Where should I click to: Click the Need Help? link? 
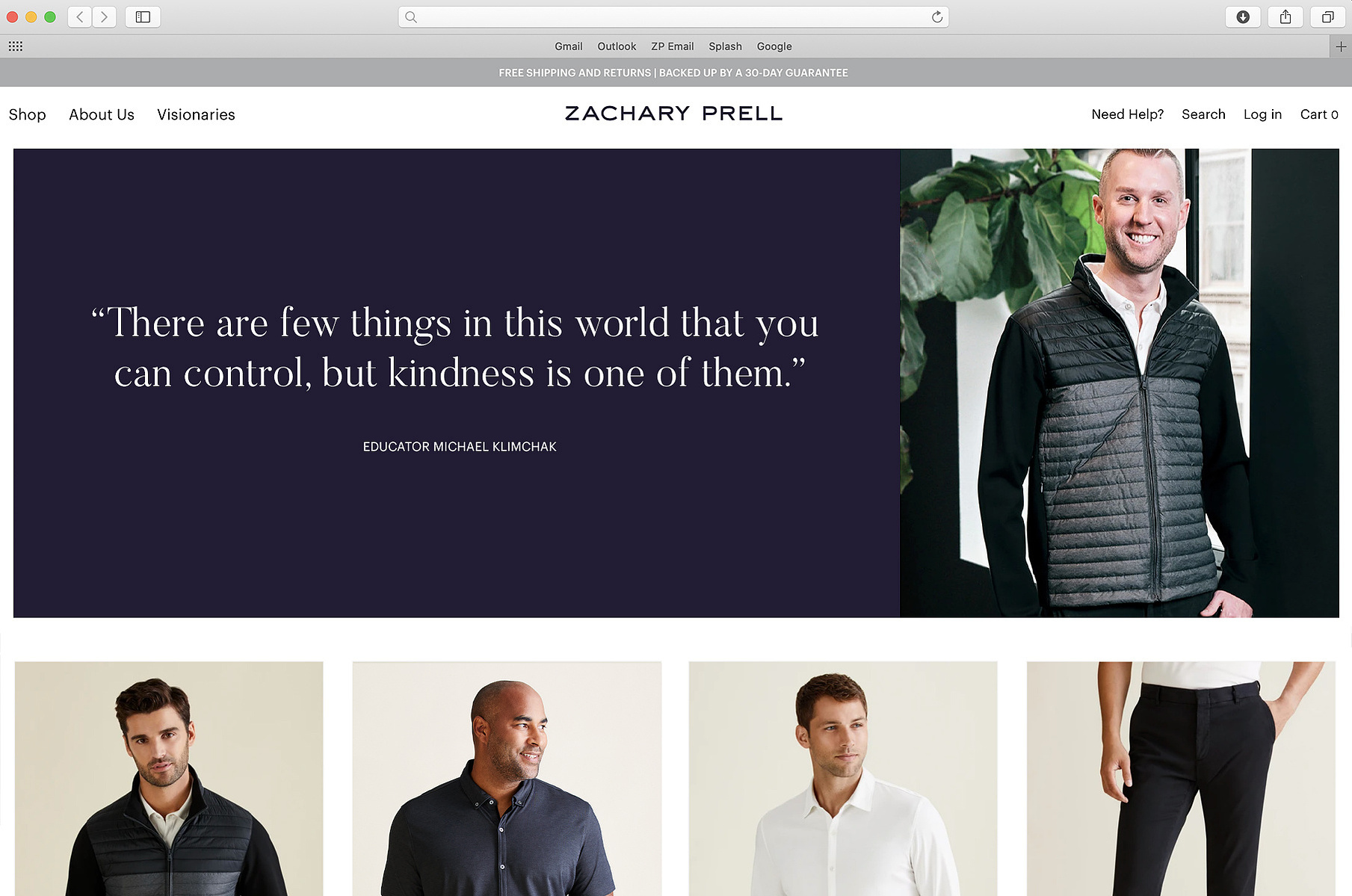(x=1127, y=114)
